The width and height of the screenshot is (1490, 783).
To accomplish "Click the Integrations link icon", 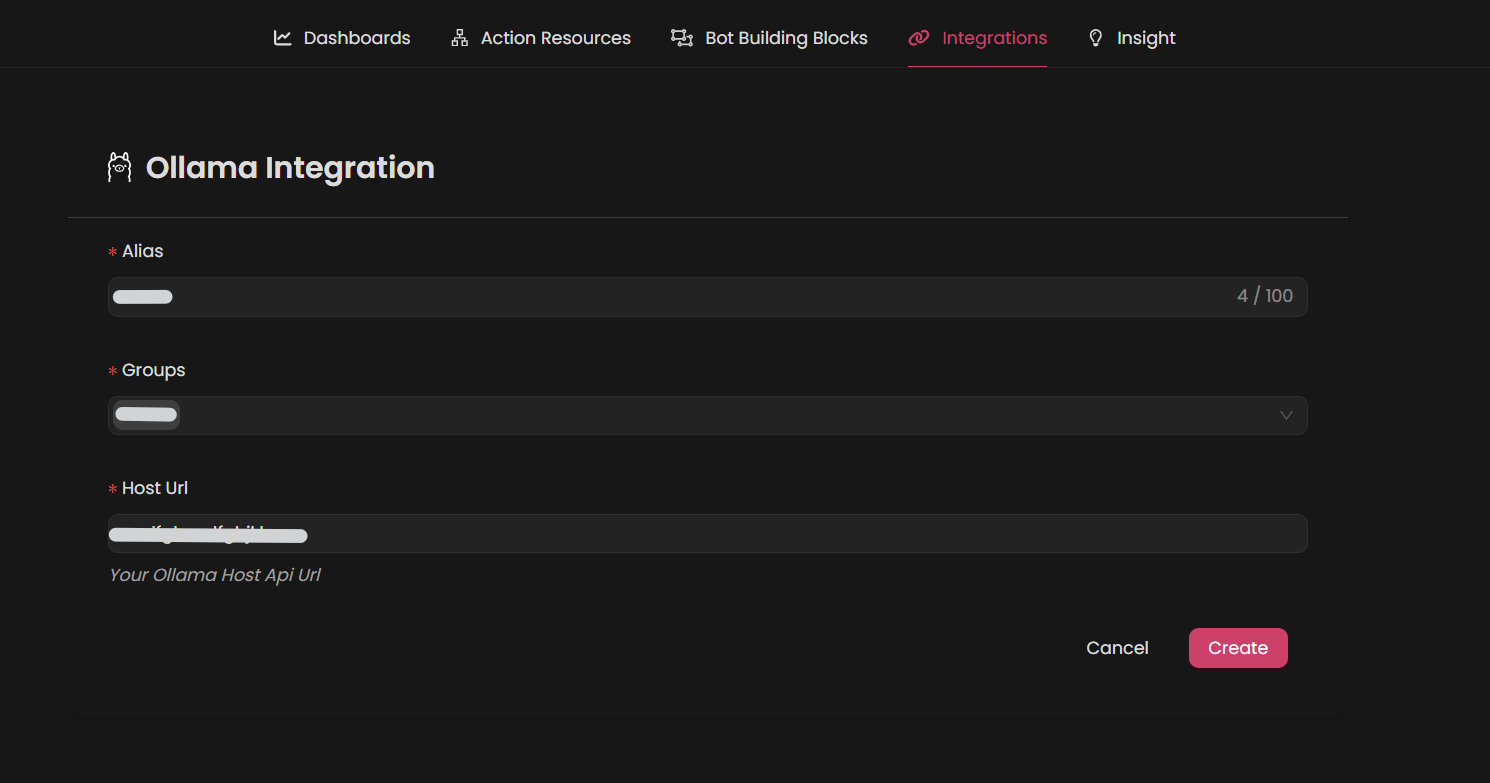I will (919, 38).
